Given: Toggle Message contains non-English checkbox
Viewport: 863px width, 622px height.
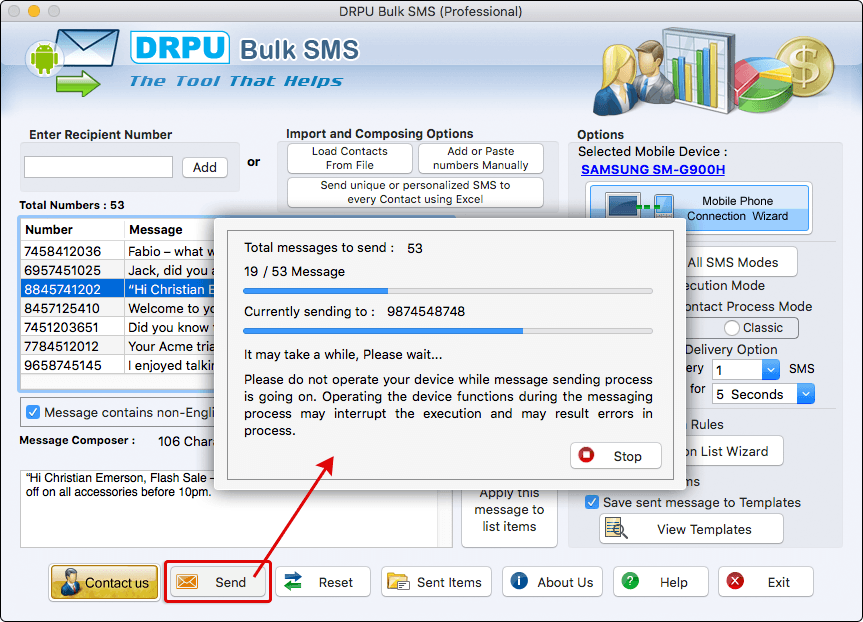Looking at the screenshot, I should [33, 412].
